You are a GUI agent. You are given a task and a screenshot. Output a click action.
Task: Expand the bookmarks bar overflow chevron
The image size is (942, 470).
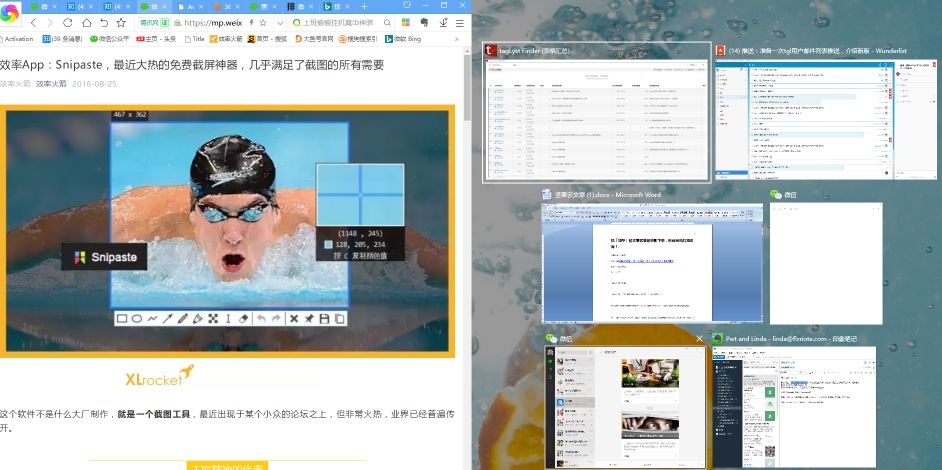pyautogui.click(x=457, y=39)
